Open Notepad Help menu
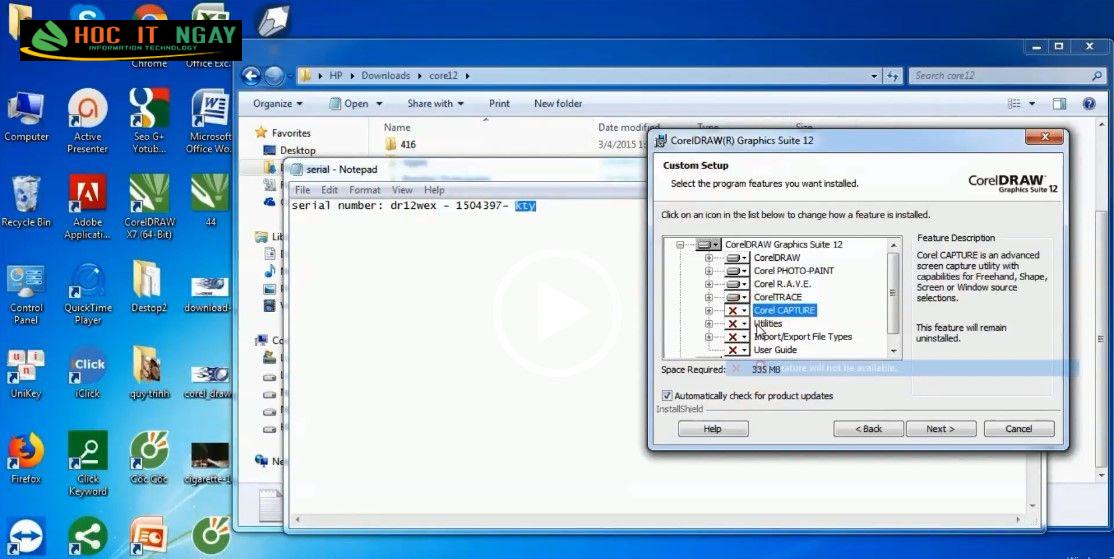This screenshot has width=1114, height=559. point(434,190)
